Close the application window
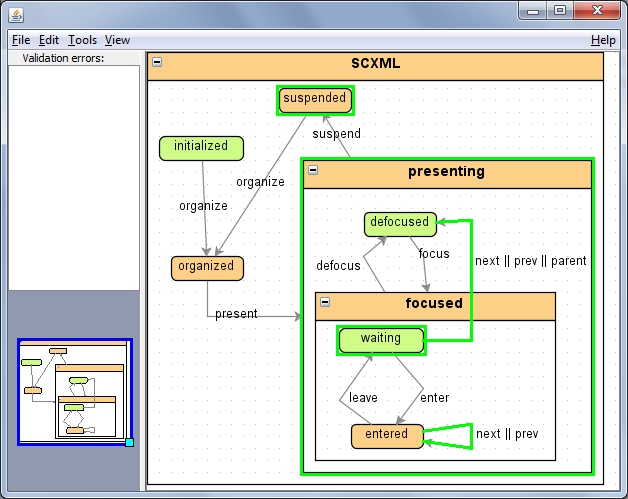This screenshot has width=628, height=499. pos(597,10)
